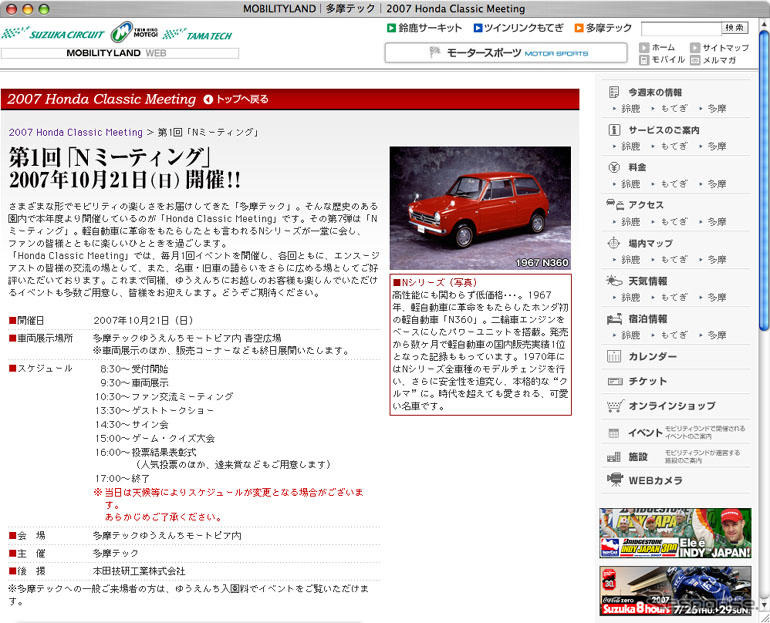The height and width of the screenshot is (623, 770).
Task: Open the モータースポーツ Motor Sports banner
Action: coord(506,53)
